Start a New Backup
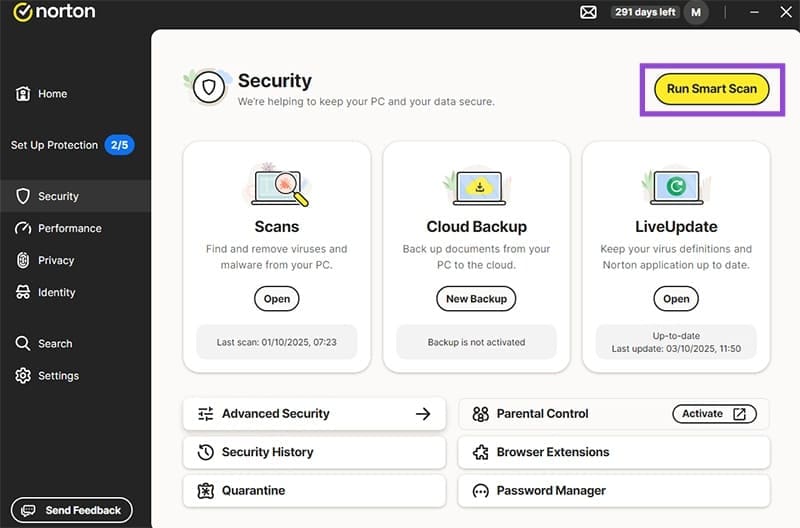 point(476,298)
